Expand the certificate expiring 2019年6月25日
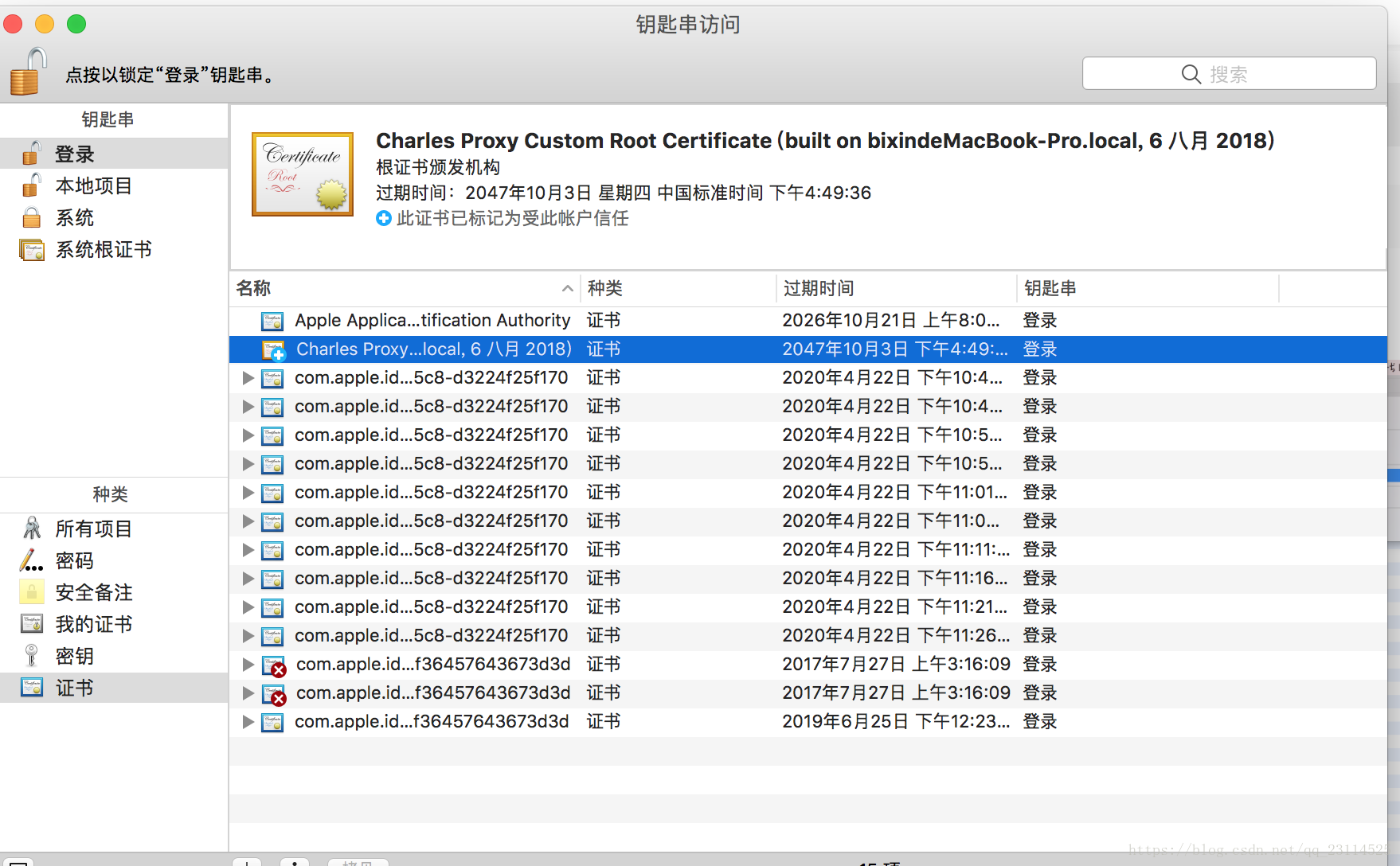 (248, 722)
